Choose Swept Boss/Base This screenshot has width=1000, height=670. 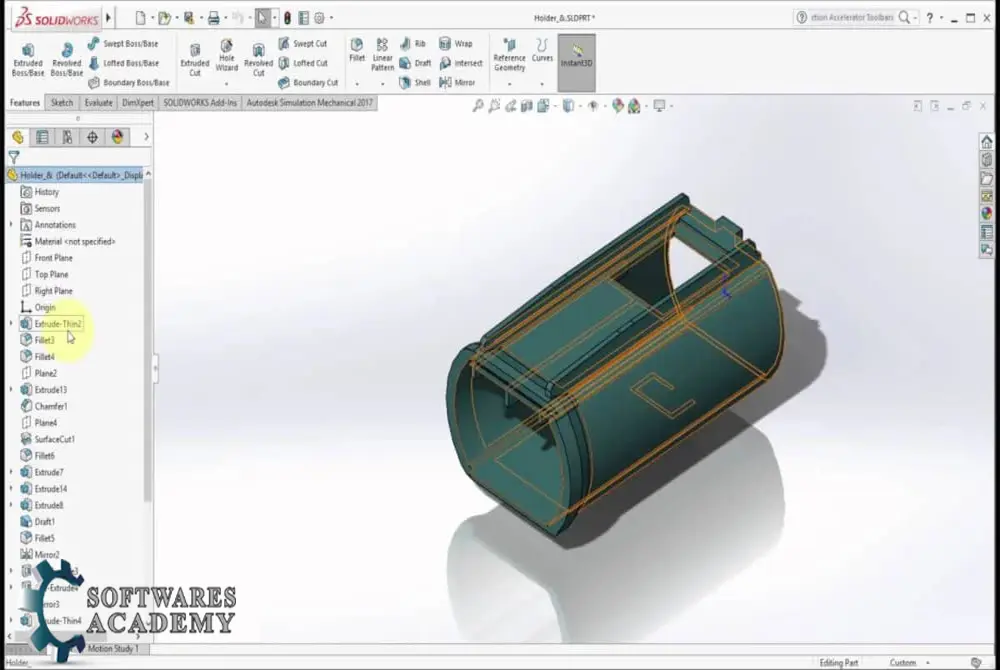(x=122, y=43)
